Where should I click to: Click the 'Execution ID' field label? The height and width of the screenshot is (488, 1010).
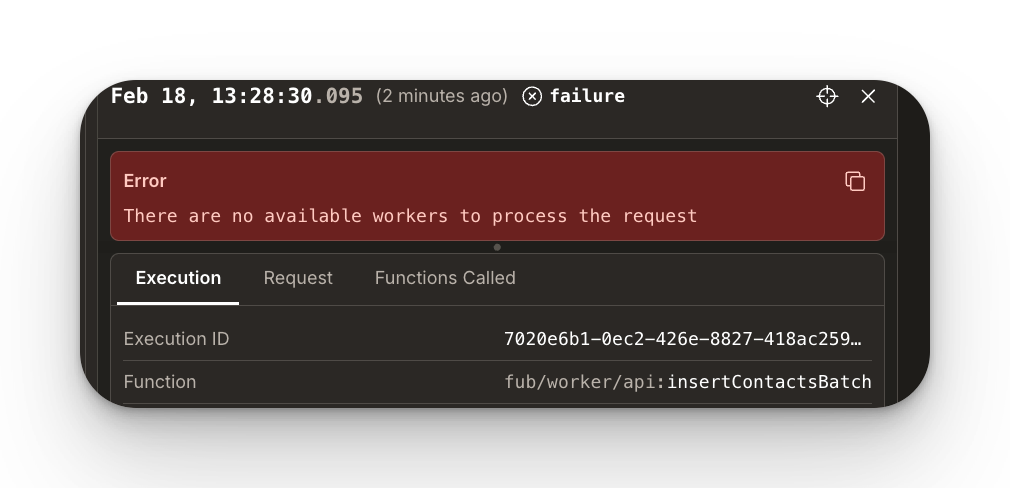coord(176,339)
